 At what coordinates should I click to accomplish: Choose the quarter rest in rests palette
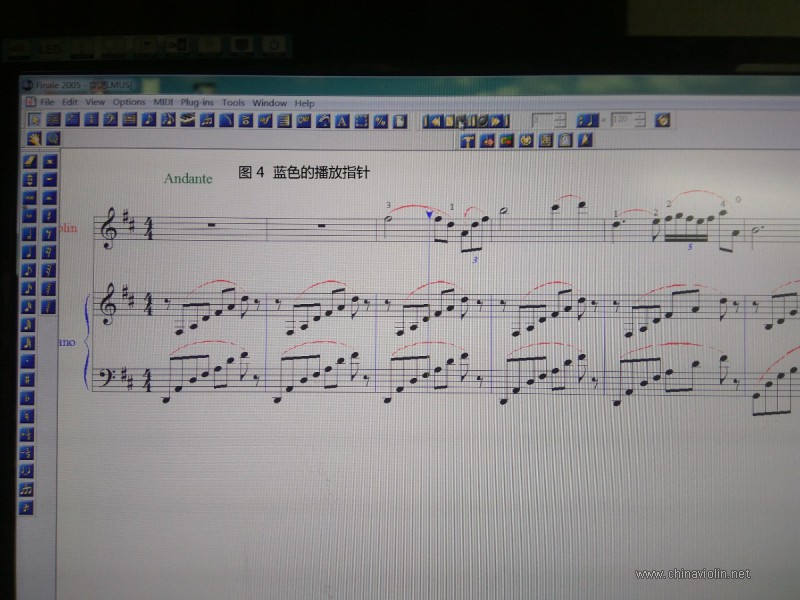pyautogui.click(x=49, y=215)
